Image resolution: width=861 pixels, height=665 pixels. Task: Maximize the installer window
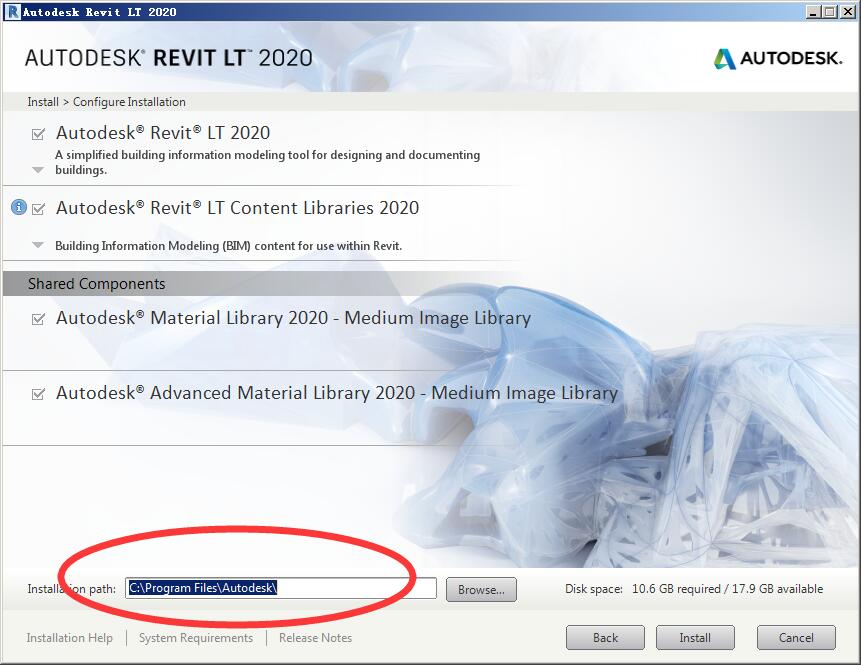(x=830, y=12)
